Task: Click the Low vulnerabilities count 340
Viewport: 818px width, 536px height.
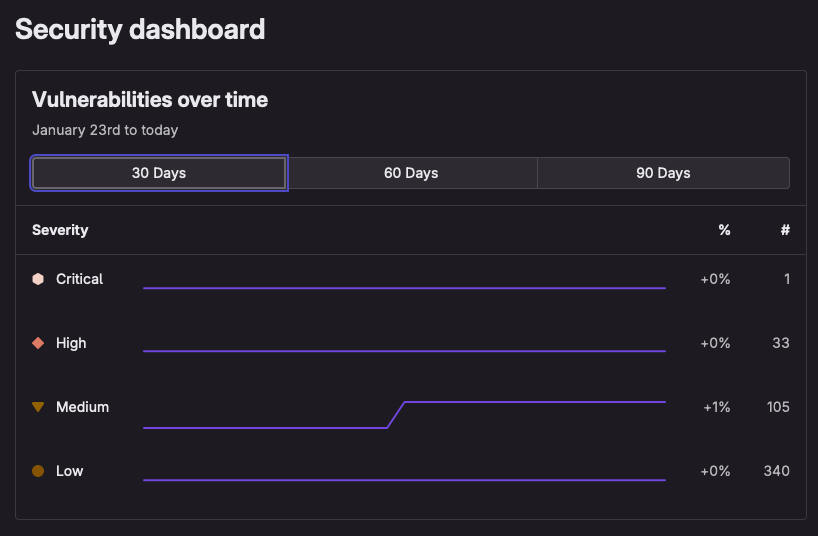Action: 775,471
